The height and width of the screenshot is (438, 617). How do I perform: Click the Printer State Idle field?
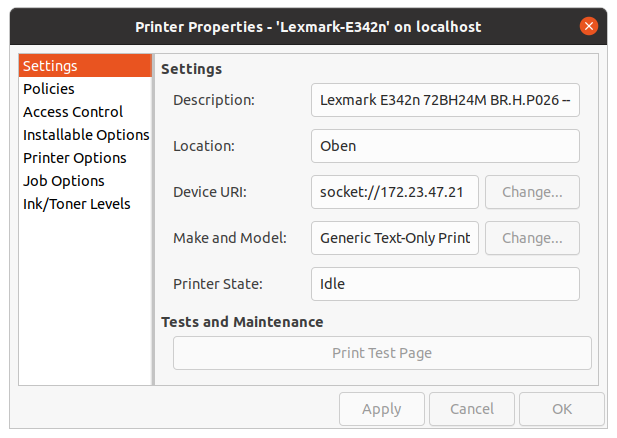click(445, 284)
